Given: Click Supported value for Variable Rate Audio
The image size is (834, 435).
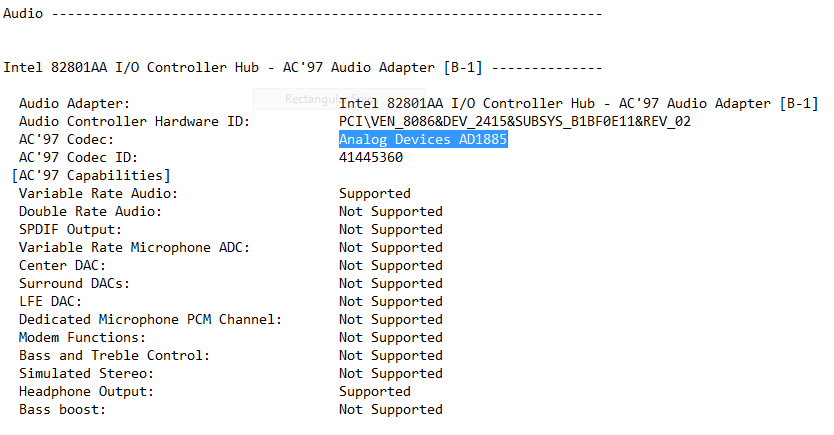Looking at the screenshot, I should click(x=375, y=194).
